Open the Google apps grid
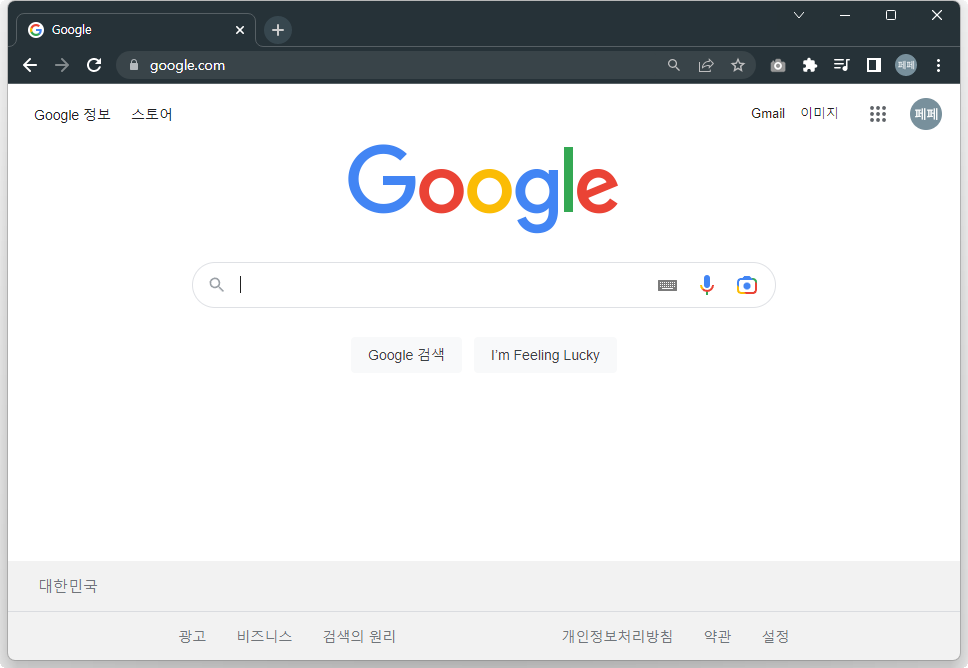968x668 pixels. [877, 114]
